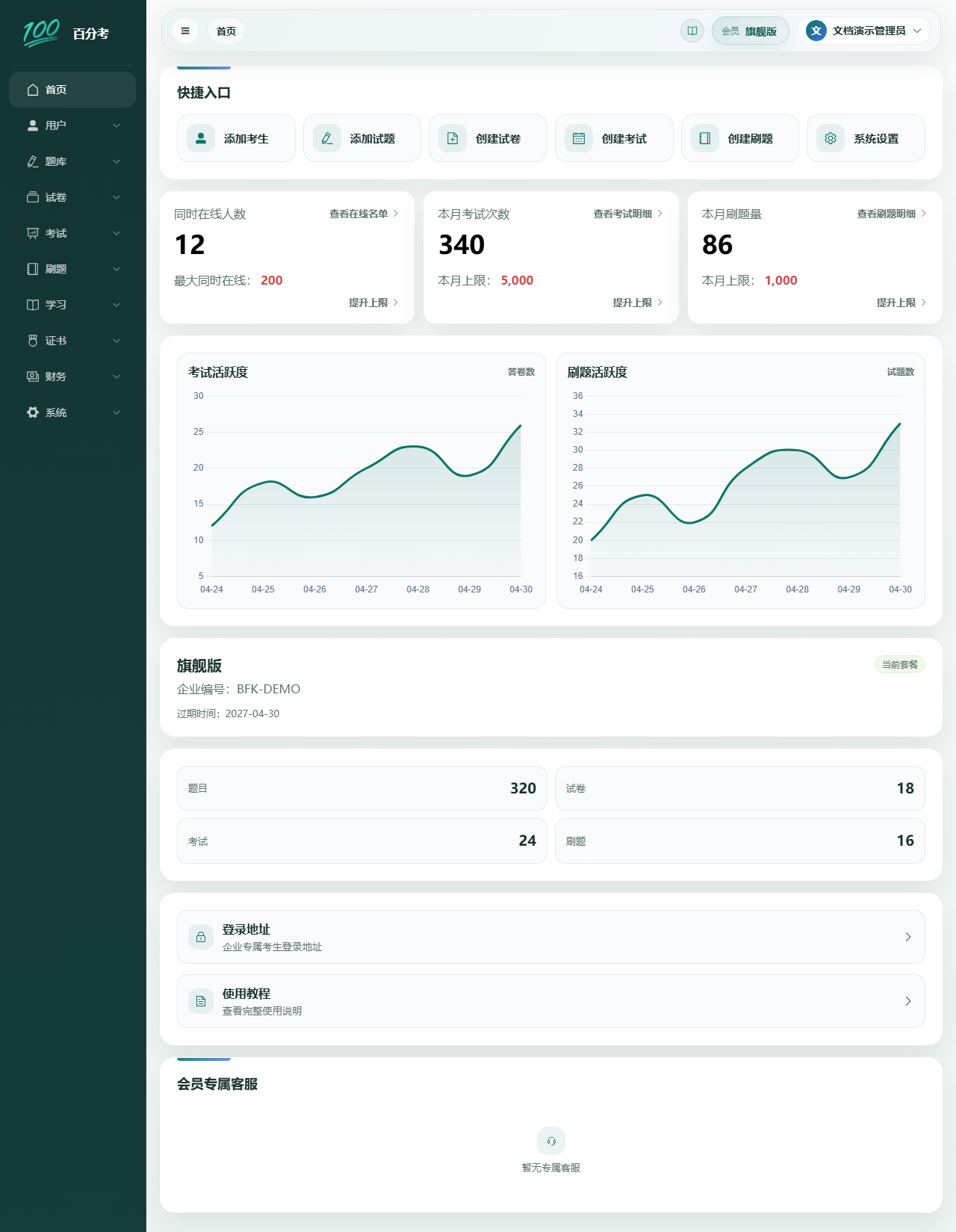Click the 系统设置 gear icon
The height and width of the screenshot is (1232, 956).
pos(831,138)
